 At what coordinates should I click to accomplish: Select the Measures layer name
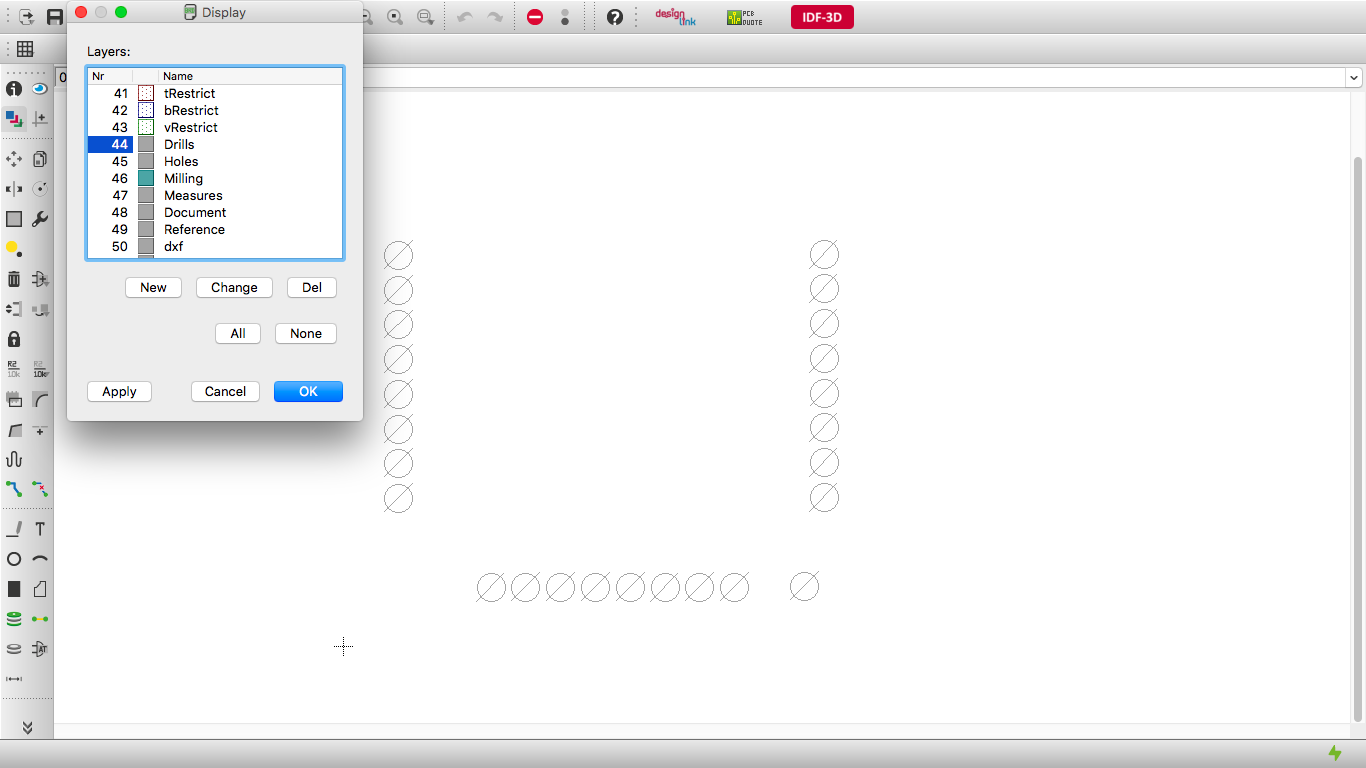(193, 195)
